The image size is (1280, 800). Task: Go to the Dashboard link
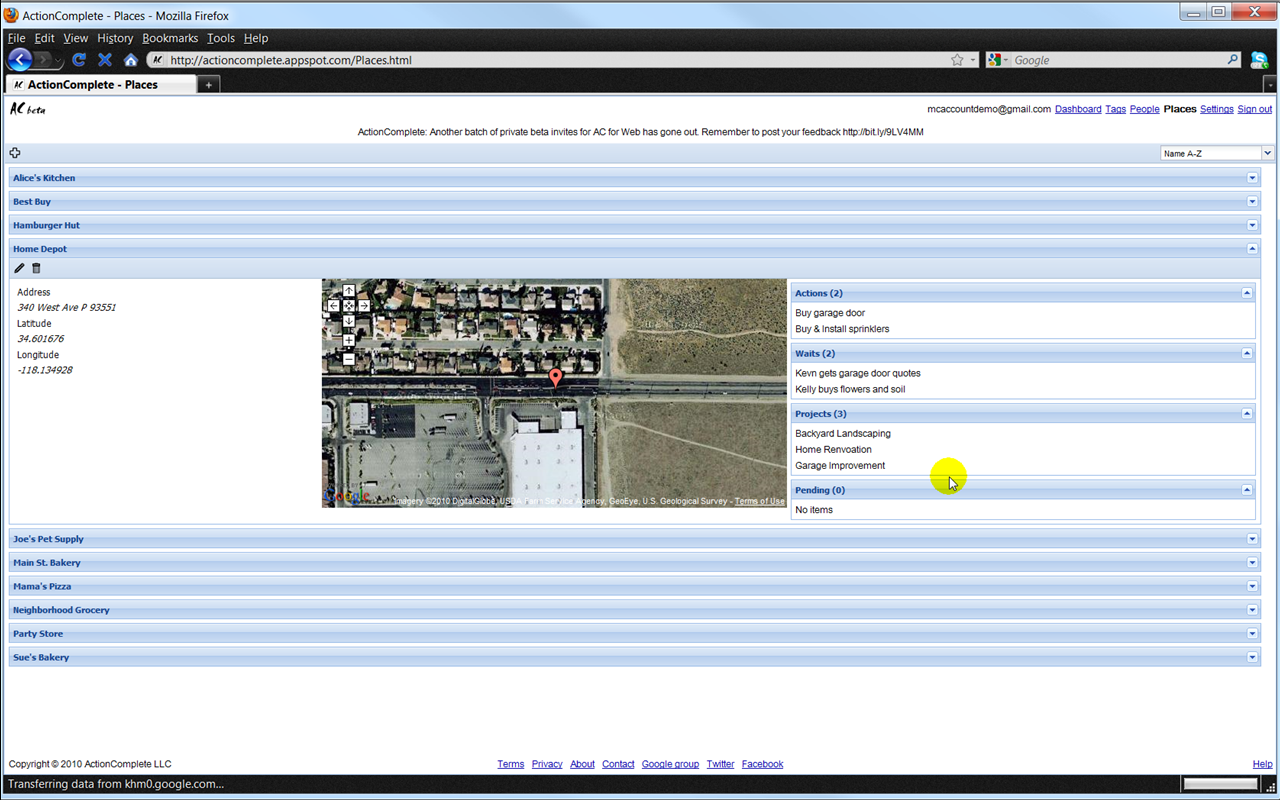(1077, 109)
